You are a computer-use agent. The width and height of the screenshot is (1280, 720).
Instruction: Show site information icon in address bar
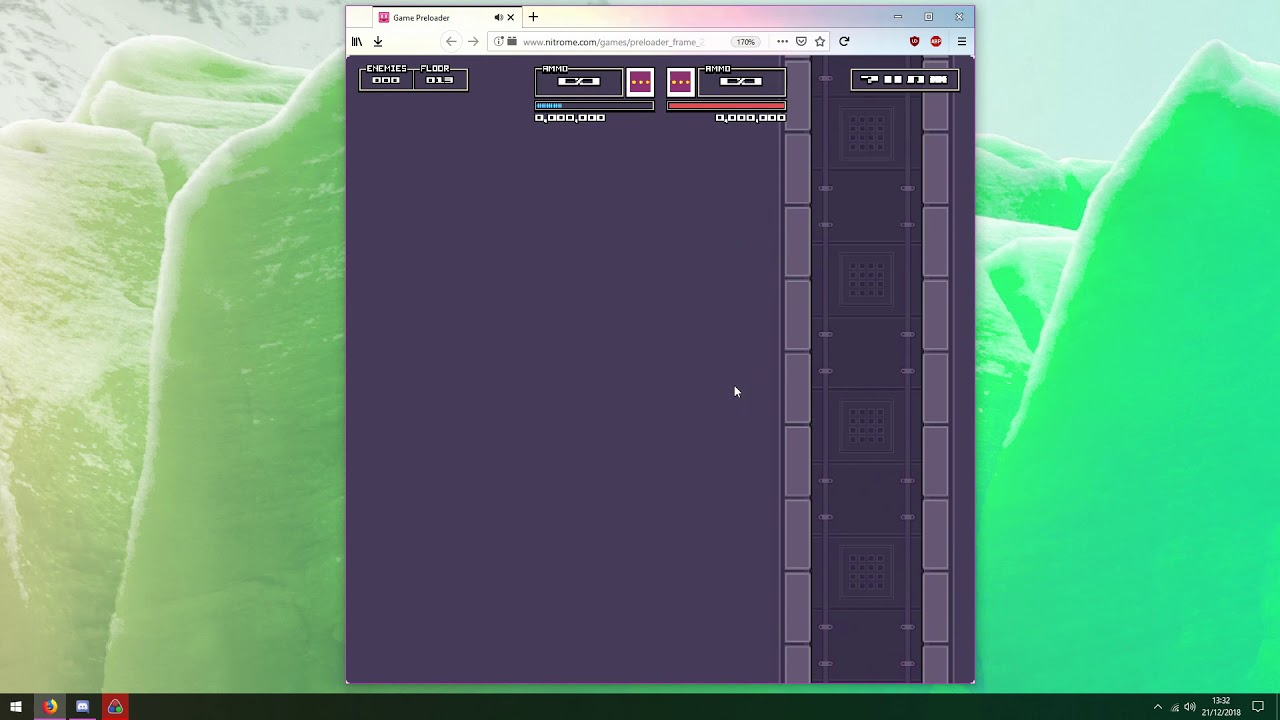tap(498, 41)
